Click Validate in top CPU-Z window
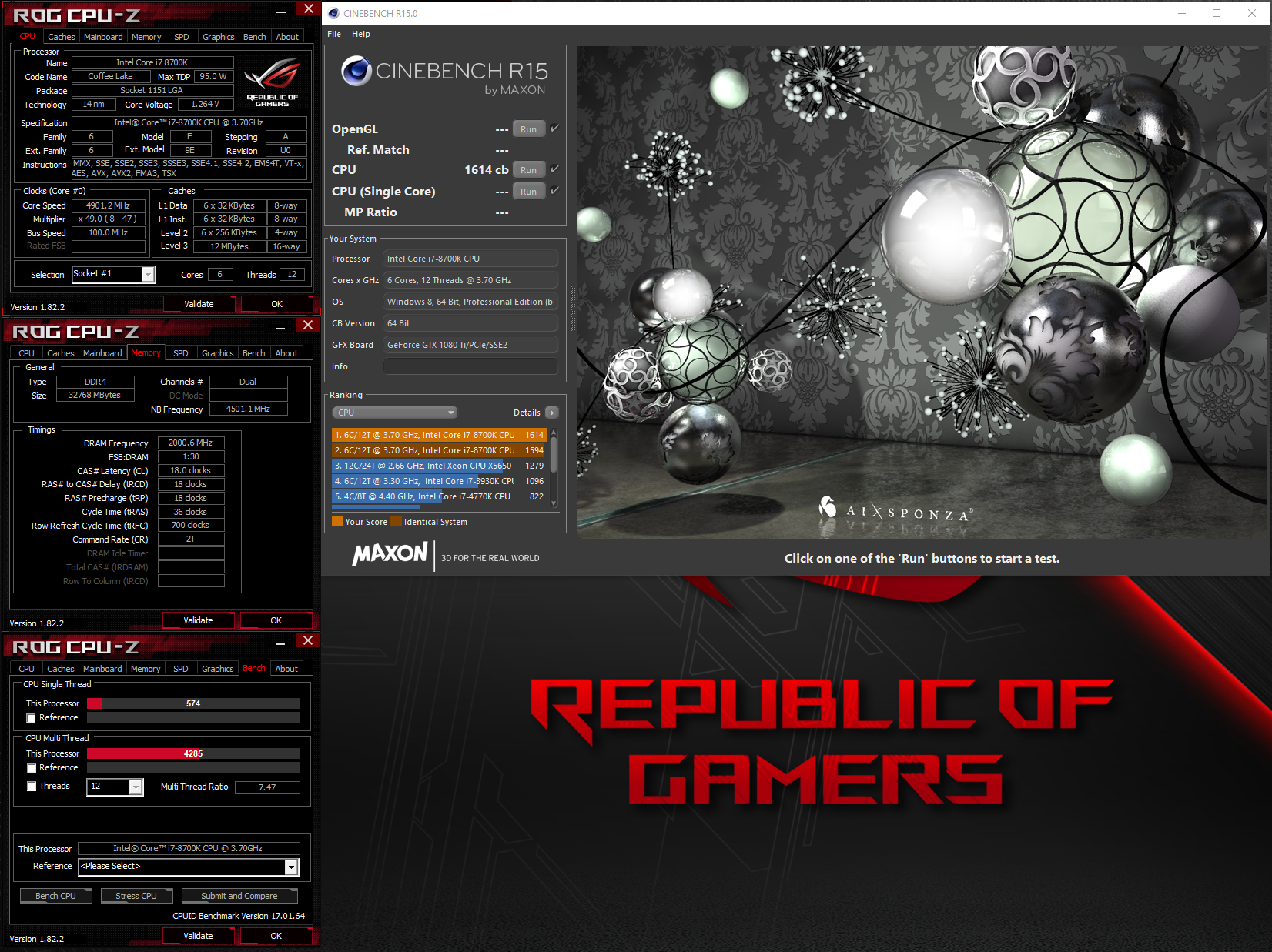This screenshot has height=952, width=1272. coord(199,304)
